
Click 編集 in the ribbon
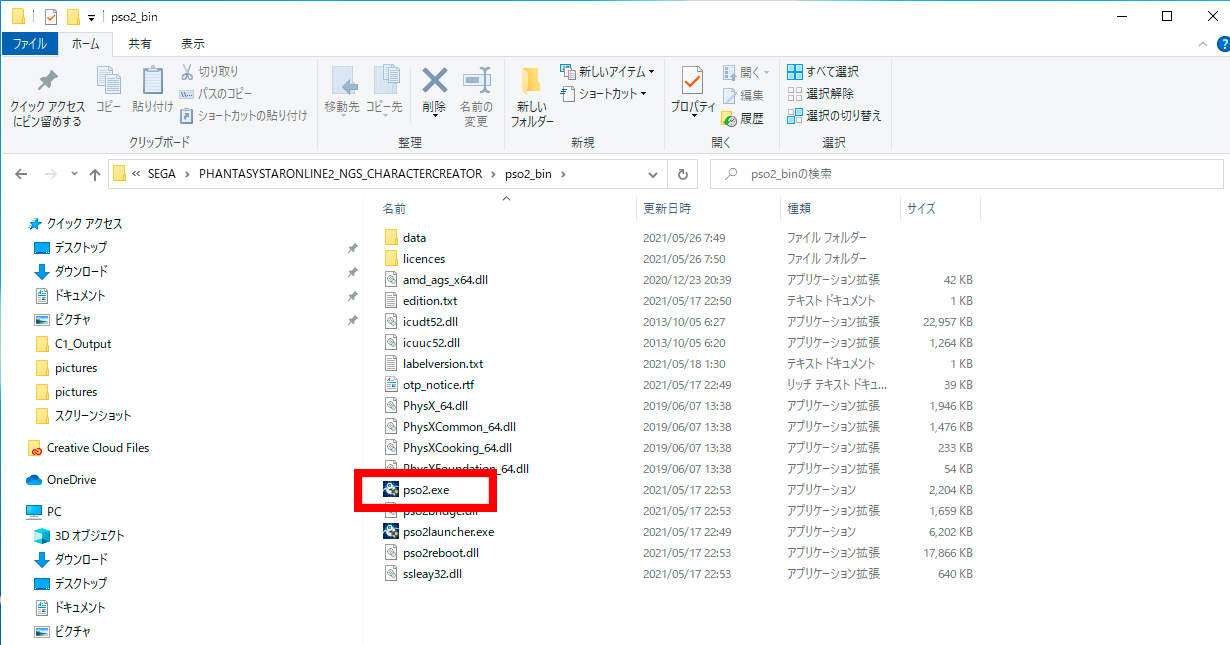pos(743,95)
